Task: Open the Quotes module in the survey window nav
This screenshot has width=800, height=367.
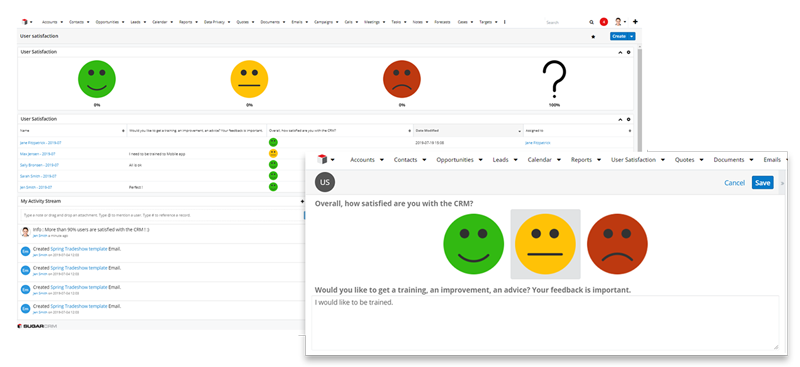Action: click(684, 160)
